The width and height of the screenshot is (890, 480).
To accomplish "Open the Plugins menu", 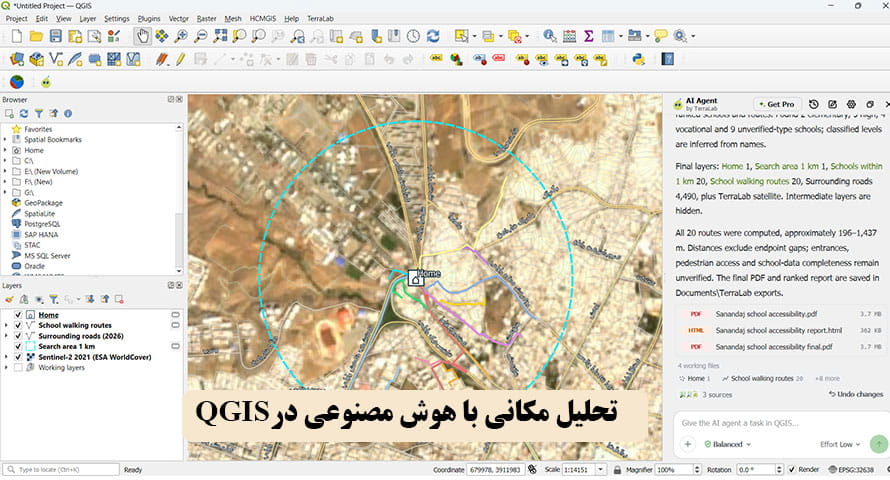I will coord(149,19).
